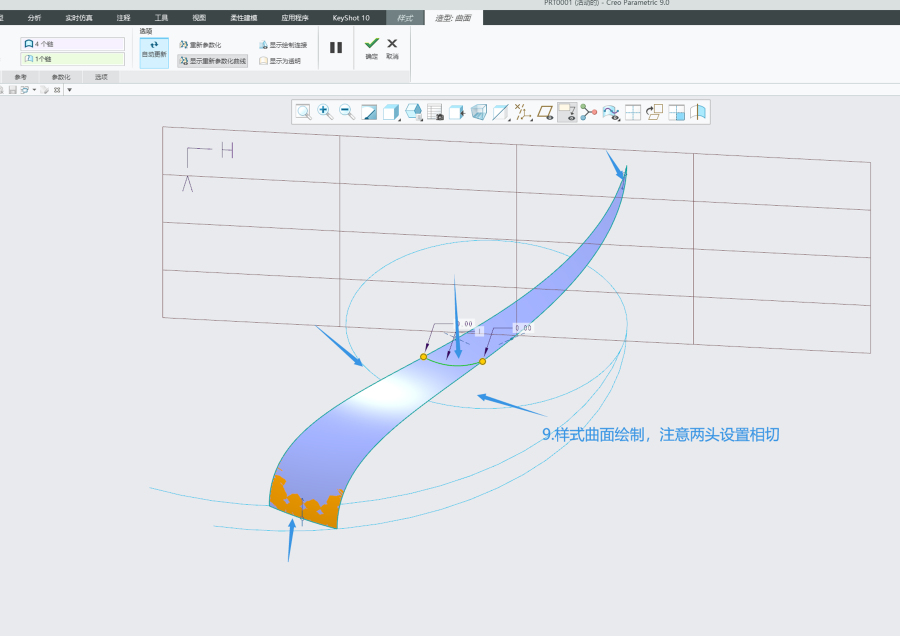Viewport: 900px width, 636px height.
Task: Confirm the surface with 确定 checkmark
Action: point(371,48)
